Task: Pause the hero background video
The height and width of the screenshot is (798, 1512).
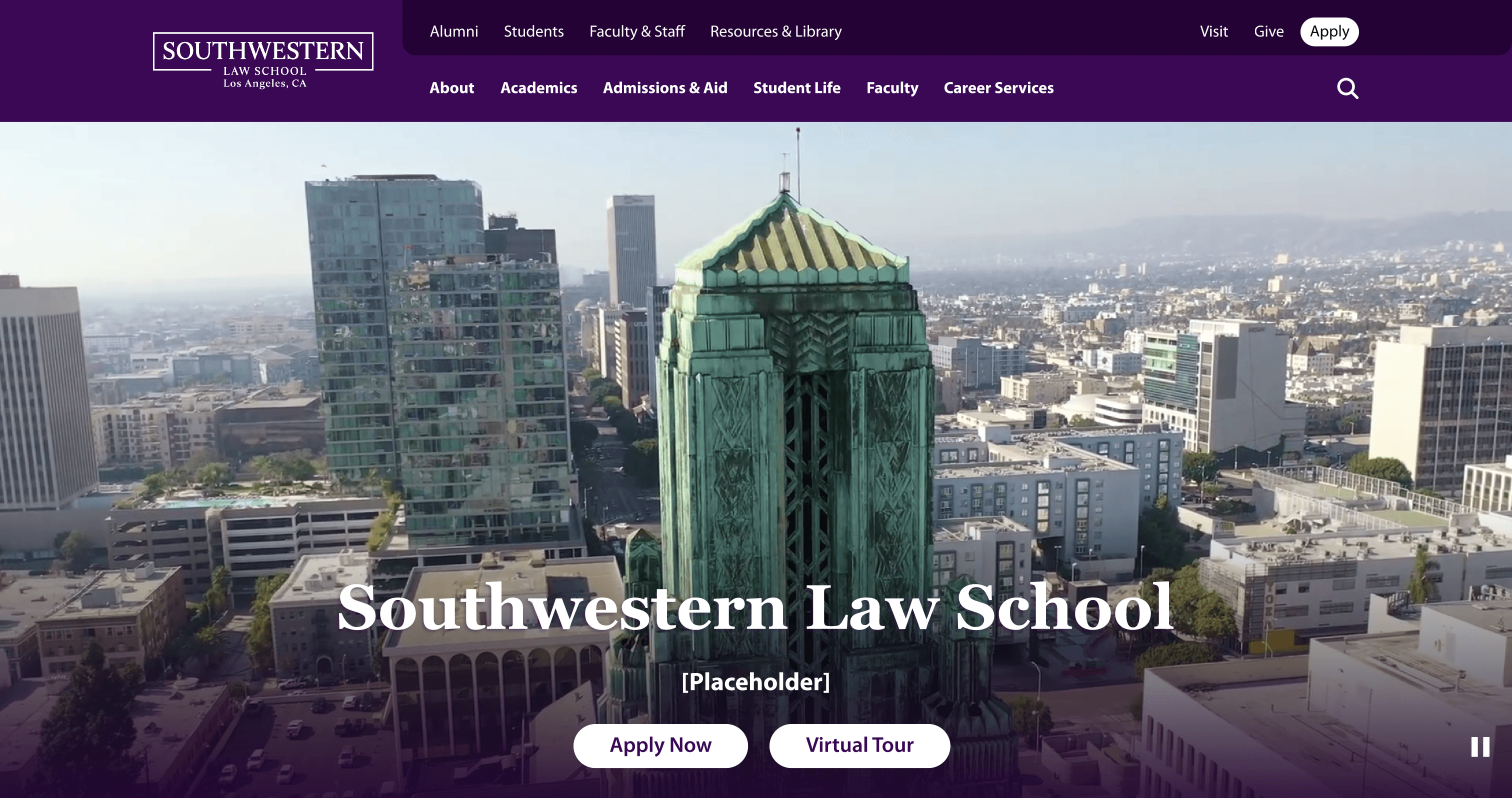Action: (x=1480, y=747)
